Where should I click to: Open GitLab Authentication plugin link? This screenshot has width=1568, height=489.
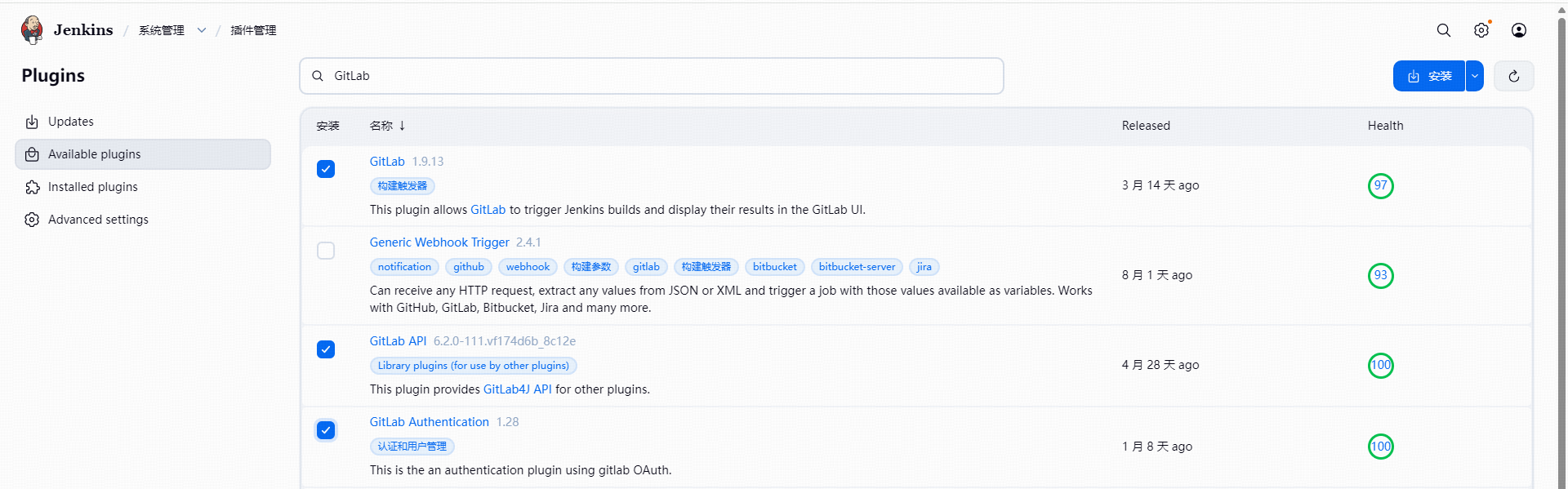click(x=429, y=422)
